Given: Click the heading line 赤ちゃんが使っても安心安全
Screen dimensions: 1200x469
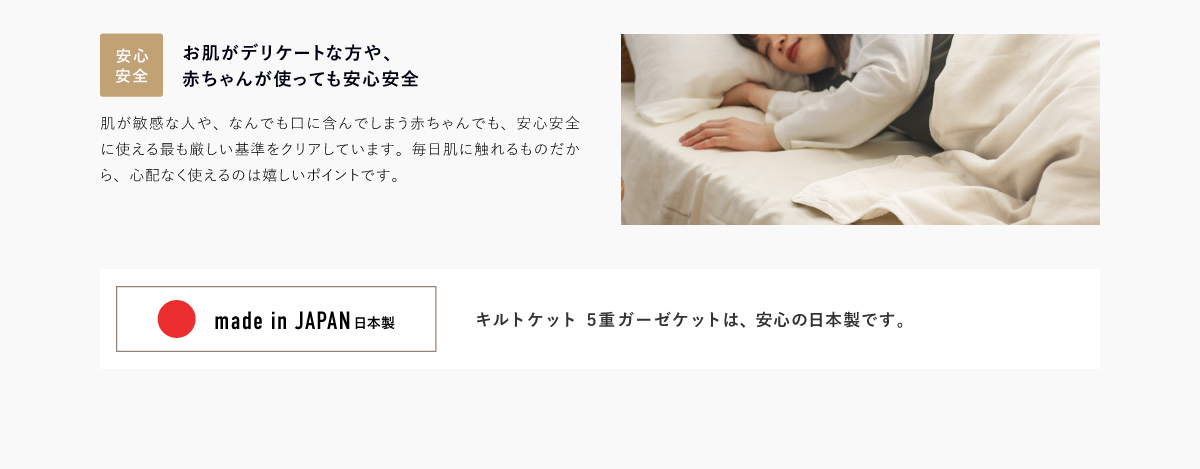Looking at the screenshot, I should coord(300,79).
